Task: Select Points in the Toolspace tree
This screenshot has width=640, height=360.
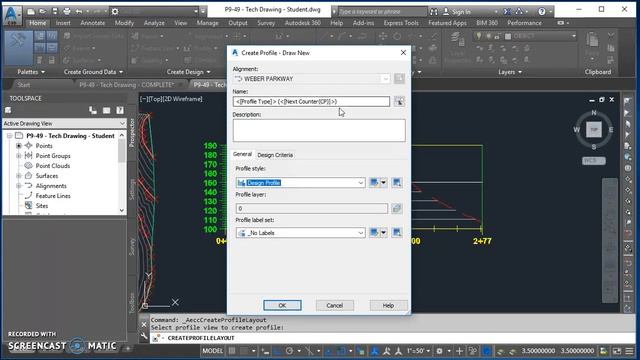Action: pyautogui.click(x=44, y=146)
